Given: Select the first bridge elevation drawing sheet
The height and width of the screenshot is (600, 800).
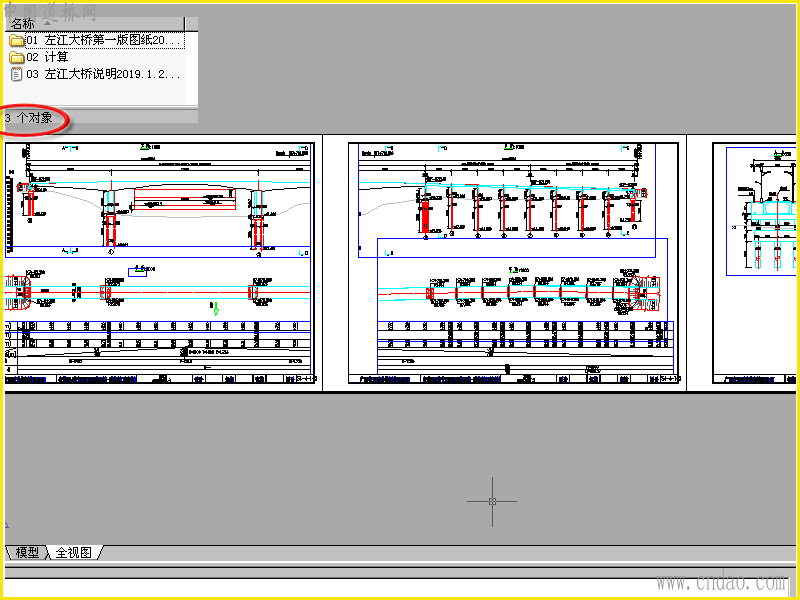Looking at the screenshot, I should pos(160,263).
